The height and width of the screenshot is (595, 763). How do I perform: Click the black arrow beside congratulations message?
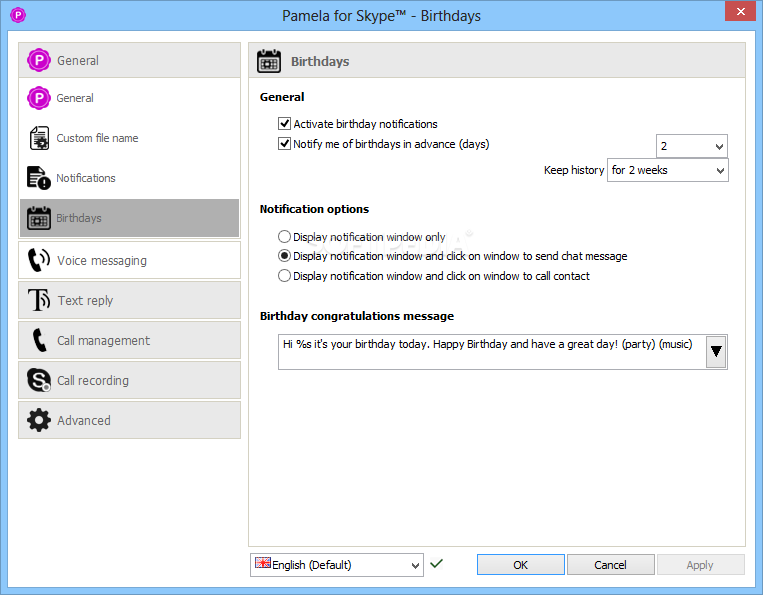pyautogui.click(x=716, y=351)
